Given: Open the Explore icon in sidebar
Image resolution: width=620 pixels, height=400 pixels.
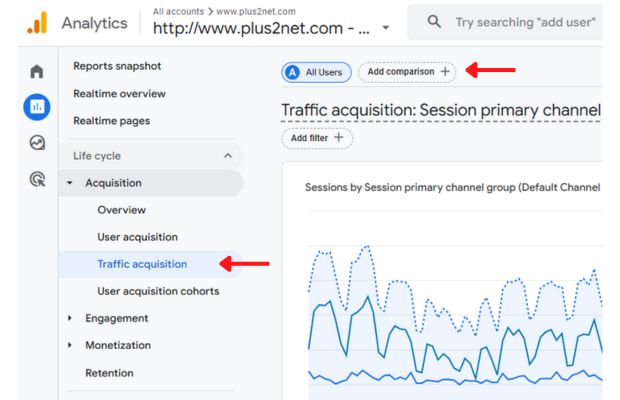Looking at the screenshot, I should (x=37, y=143).
